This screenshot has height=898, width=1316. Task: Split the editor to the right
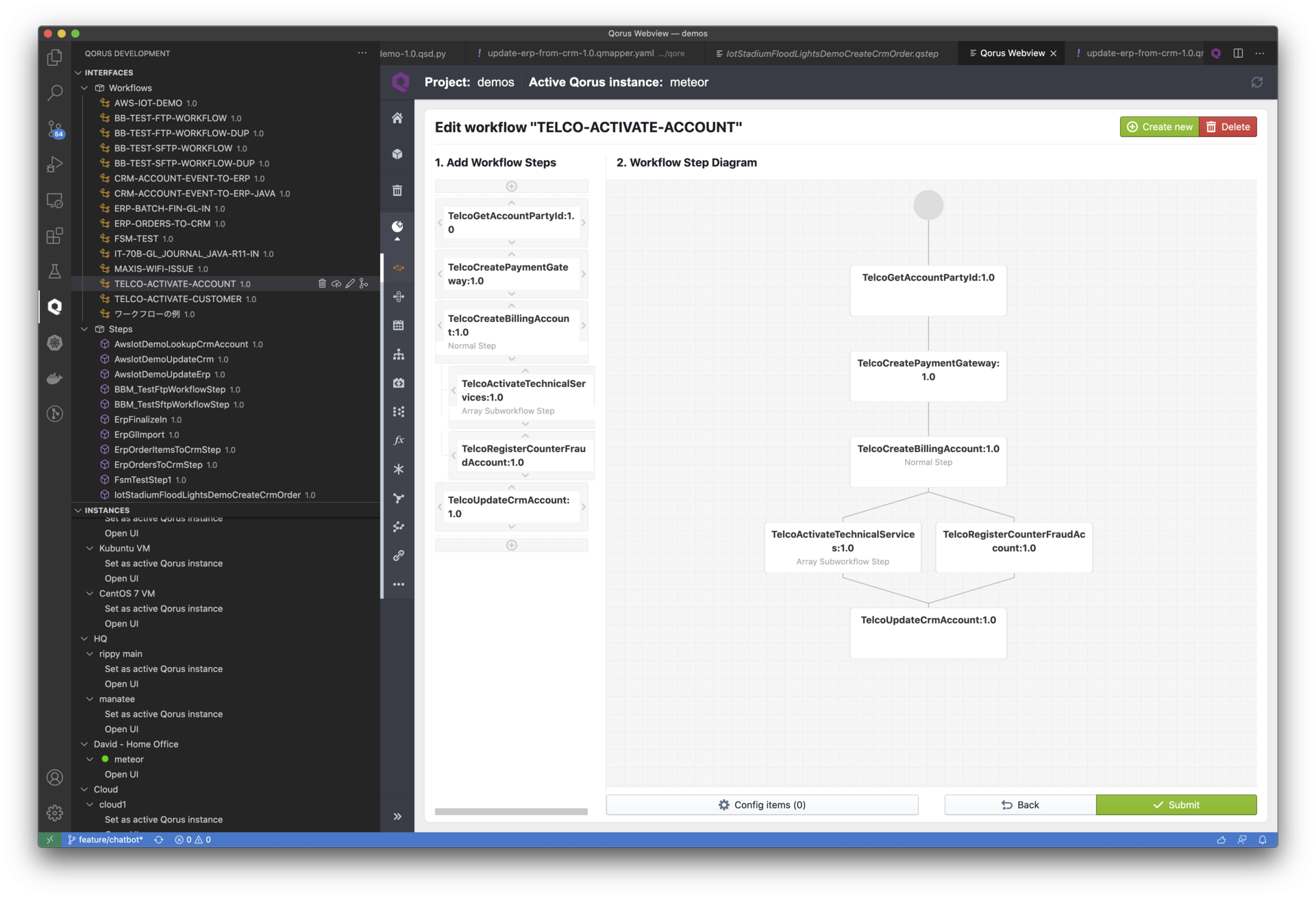[x=1238, y=53]
